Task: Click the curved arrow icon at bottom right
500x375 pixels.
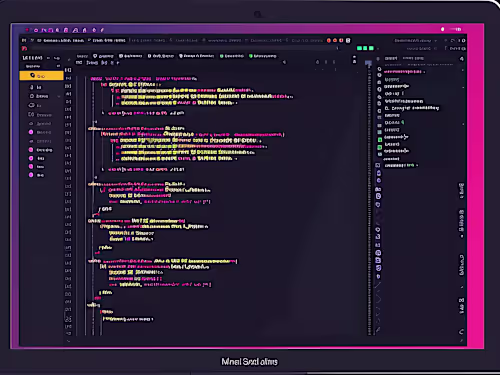Action: click(461, 332)
